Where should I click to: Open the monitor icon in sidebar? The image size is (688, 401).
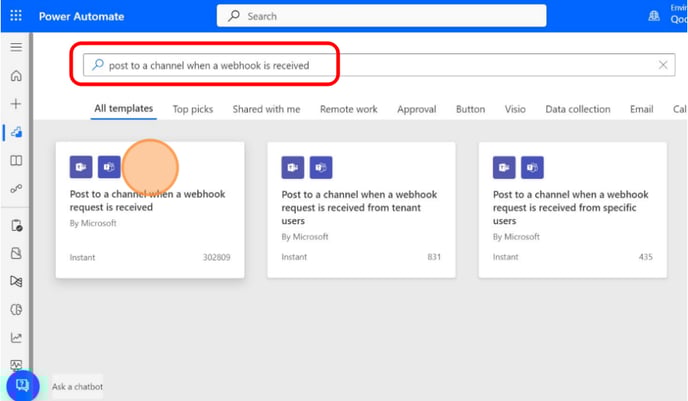(16, 364)
